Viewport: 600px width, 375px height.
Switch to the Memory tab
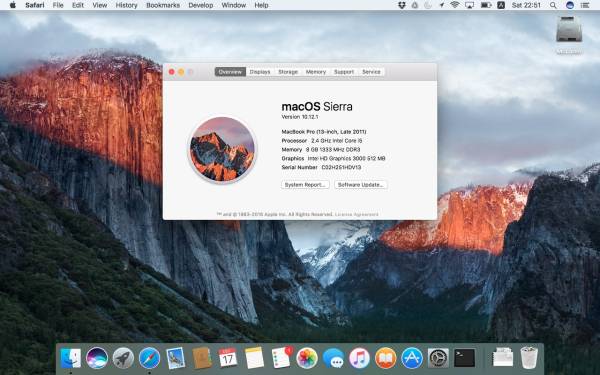click(316, 72)
